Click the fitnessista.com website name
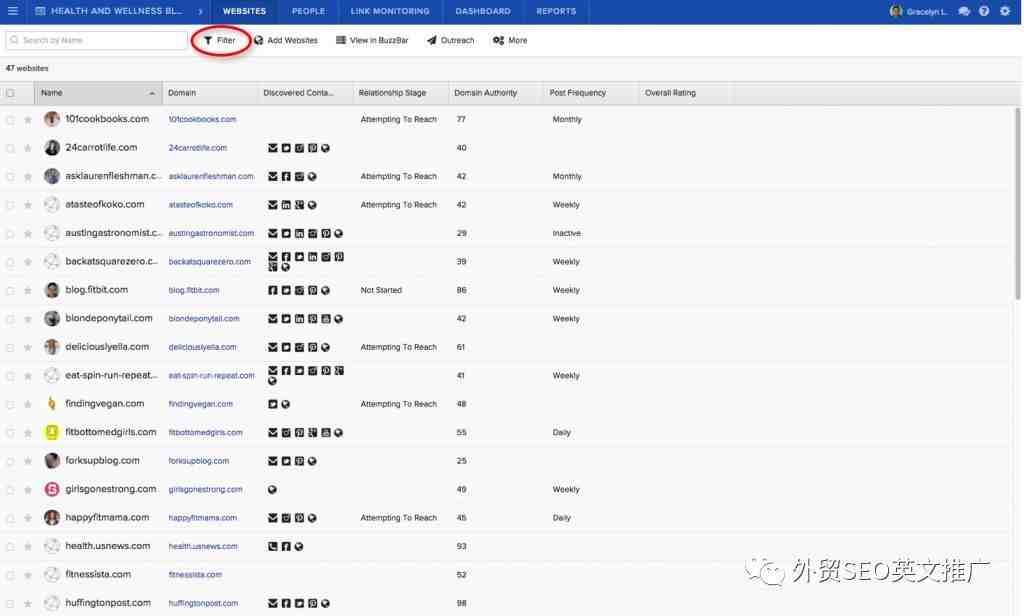The image size is (1024, 616). click(x=98, y=574)
